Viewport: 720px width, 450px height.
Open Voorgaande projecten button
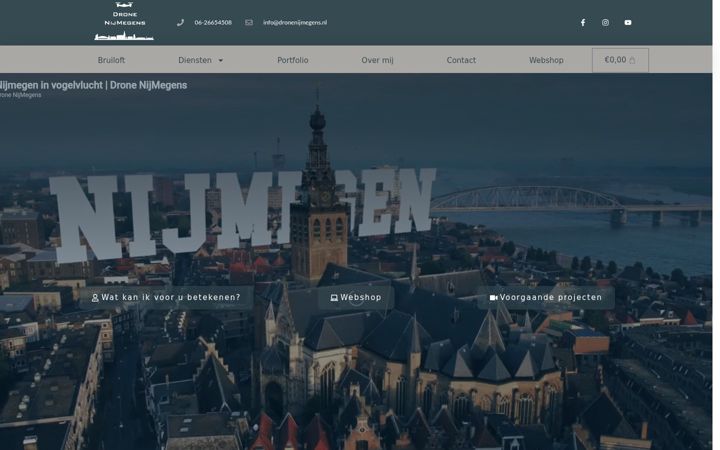546,298
